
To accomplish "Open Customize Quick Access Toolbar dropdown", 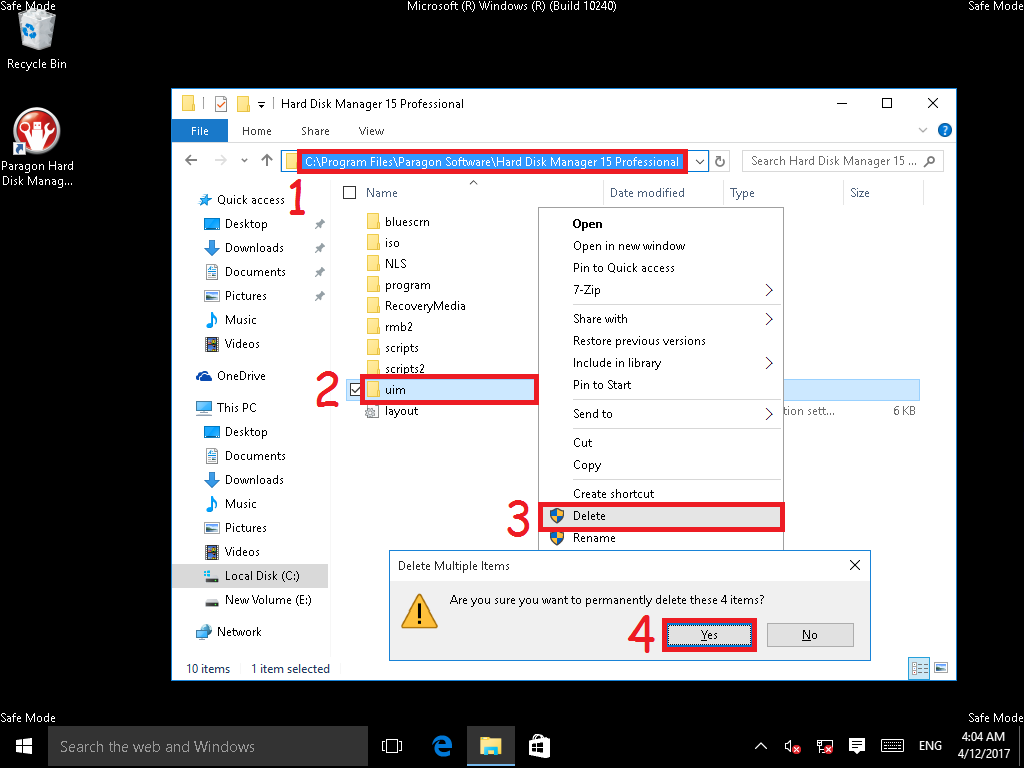I will tap(261, 104).
